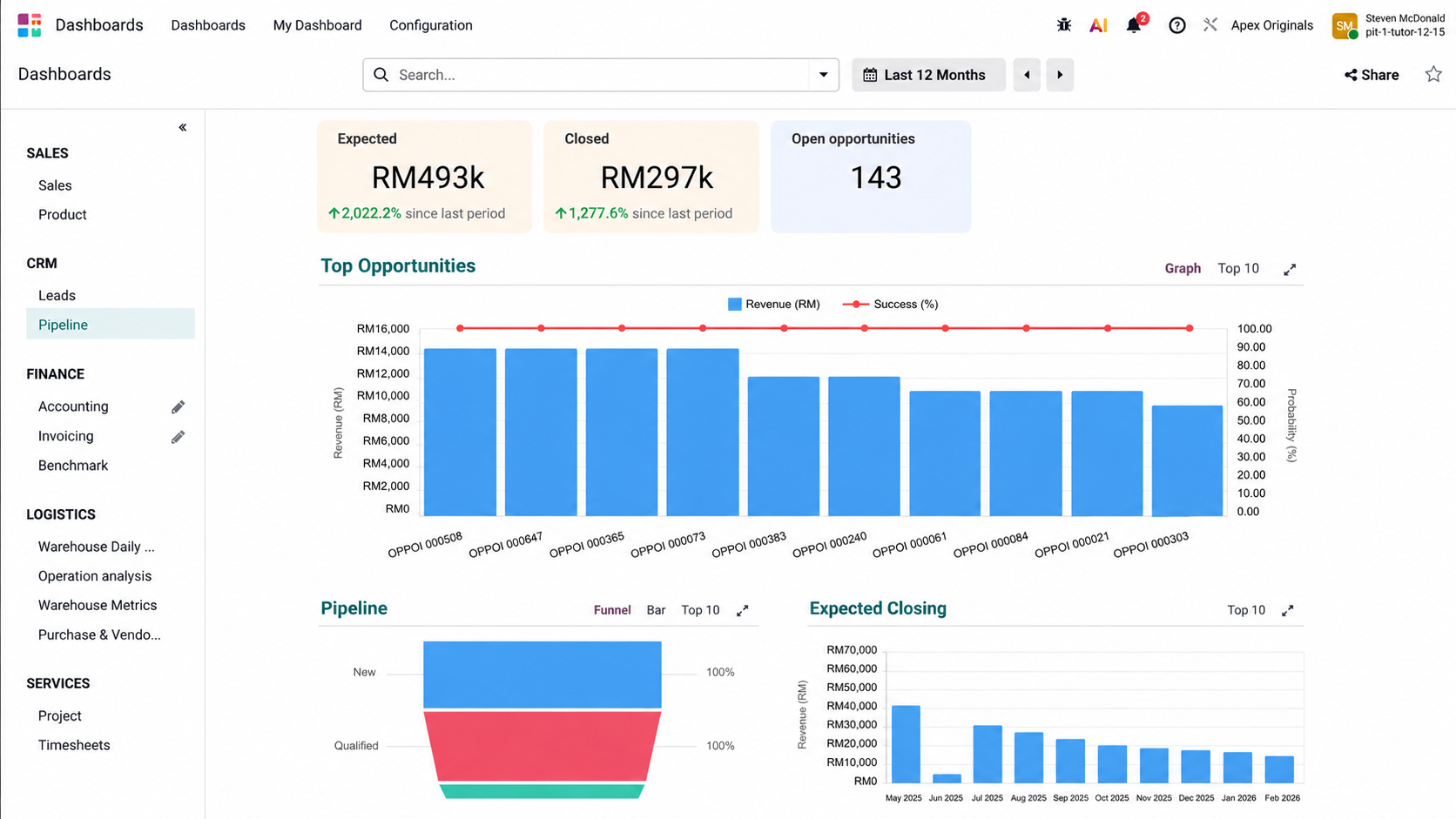
Task: Select Warehouse Daily dashboard
Action: click(x=96, y=547)
